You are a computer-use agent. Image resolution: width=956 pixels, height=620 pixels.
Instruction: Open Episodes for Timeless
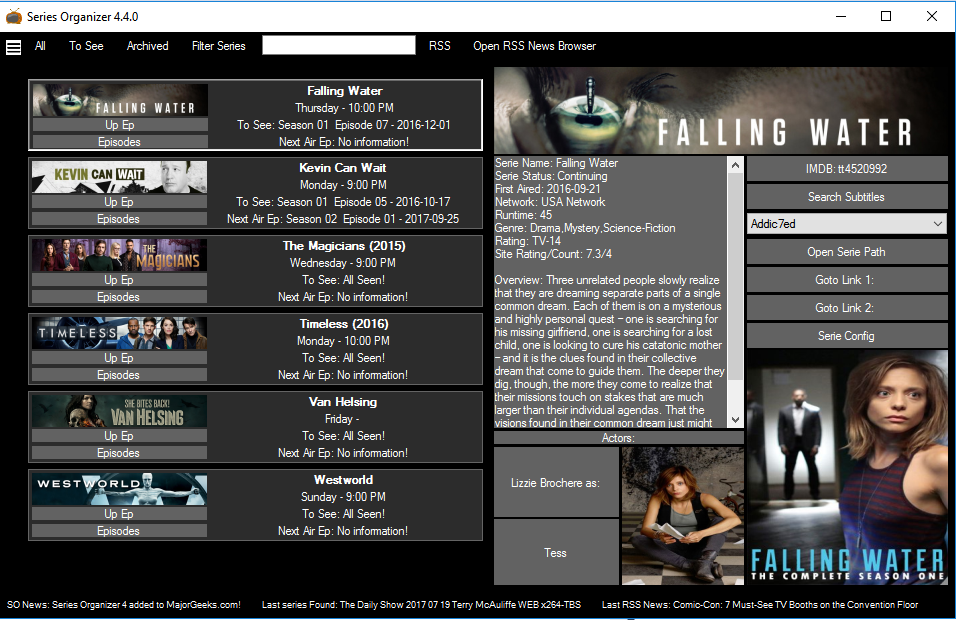119,374
